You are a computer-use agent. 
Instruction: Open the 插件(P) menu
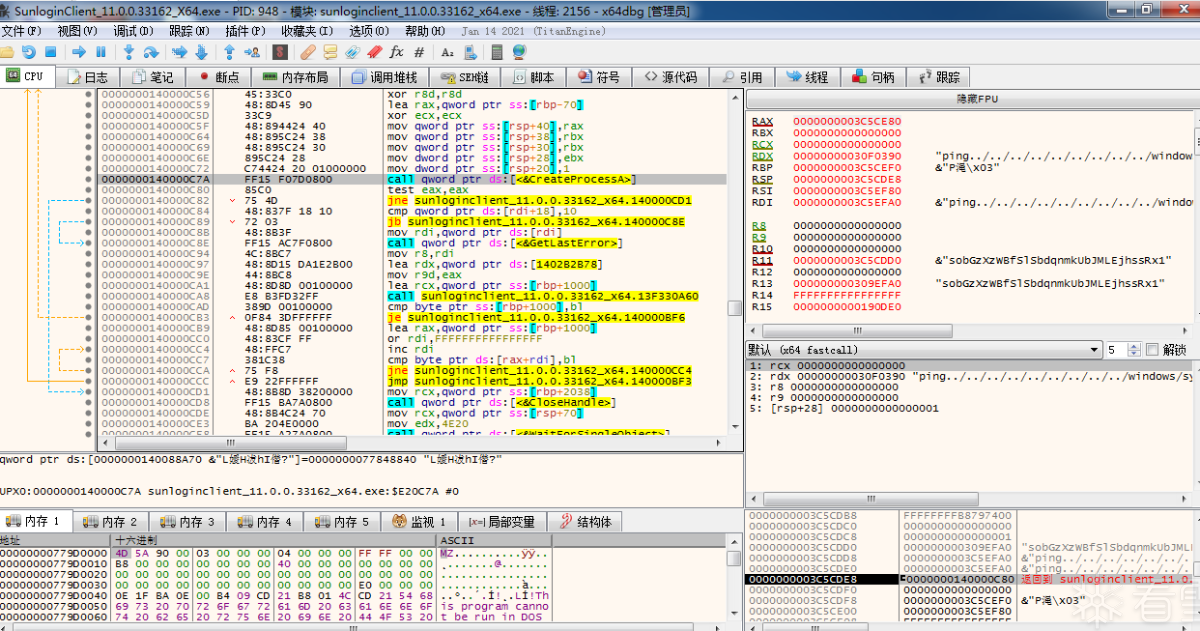[245, 31]
